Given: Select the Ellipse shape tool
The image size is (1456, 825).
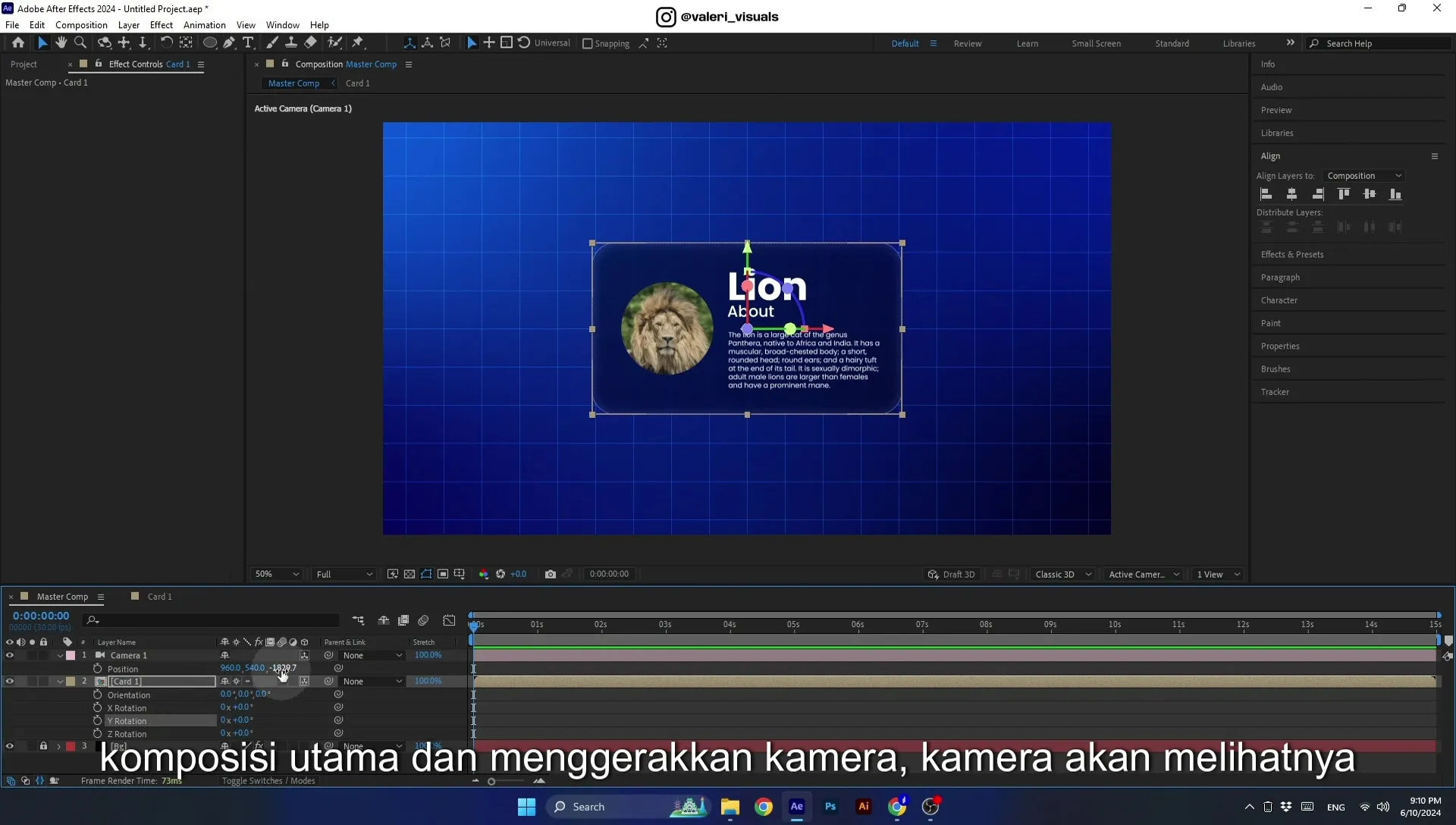Looking at the screenshot, I should [x=210, y=43].
